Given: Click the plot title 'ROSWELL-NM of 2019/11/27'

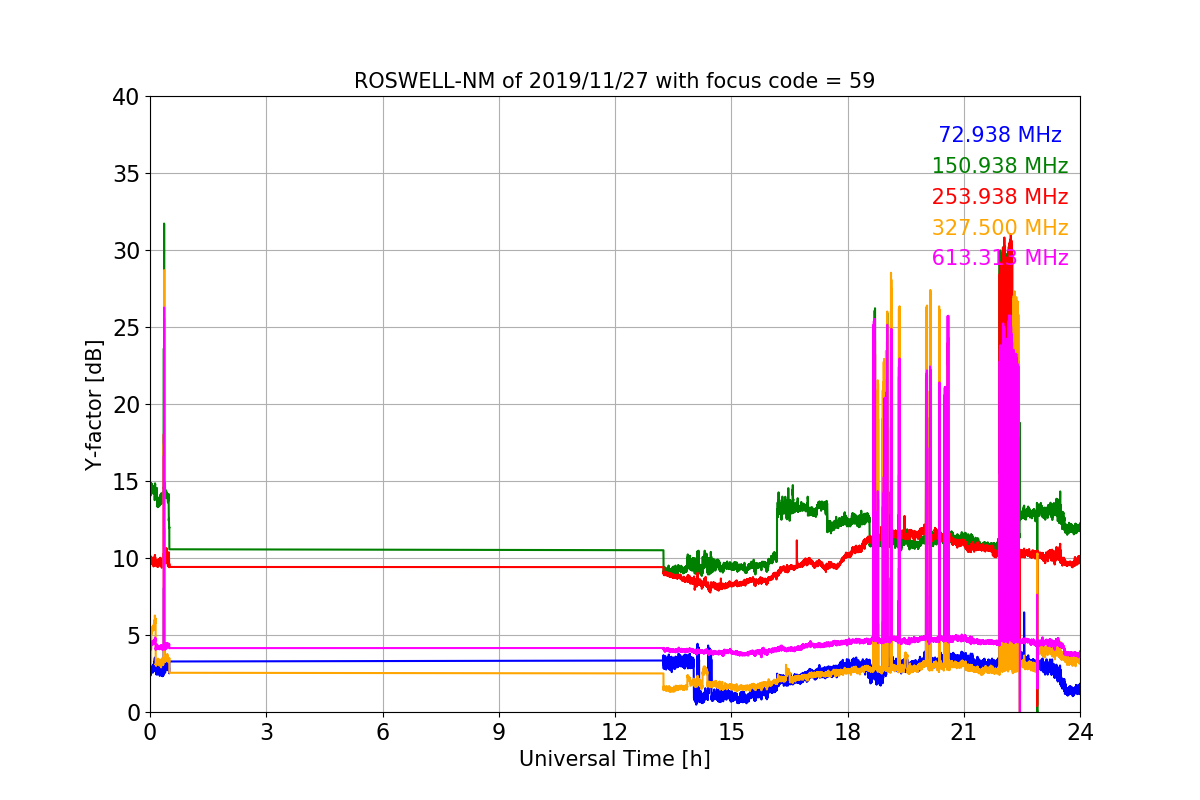Looking at the screenshot, I should pos(614,81).
